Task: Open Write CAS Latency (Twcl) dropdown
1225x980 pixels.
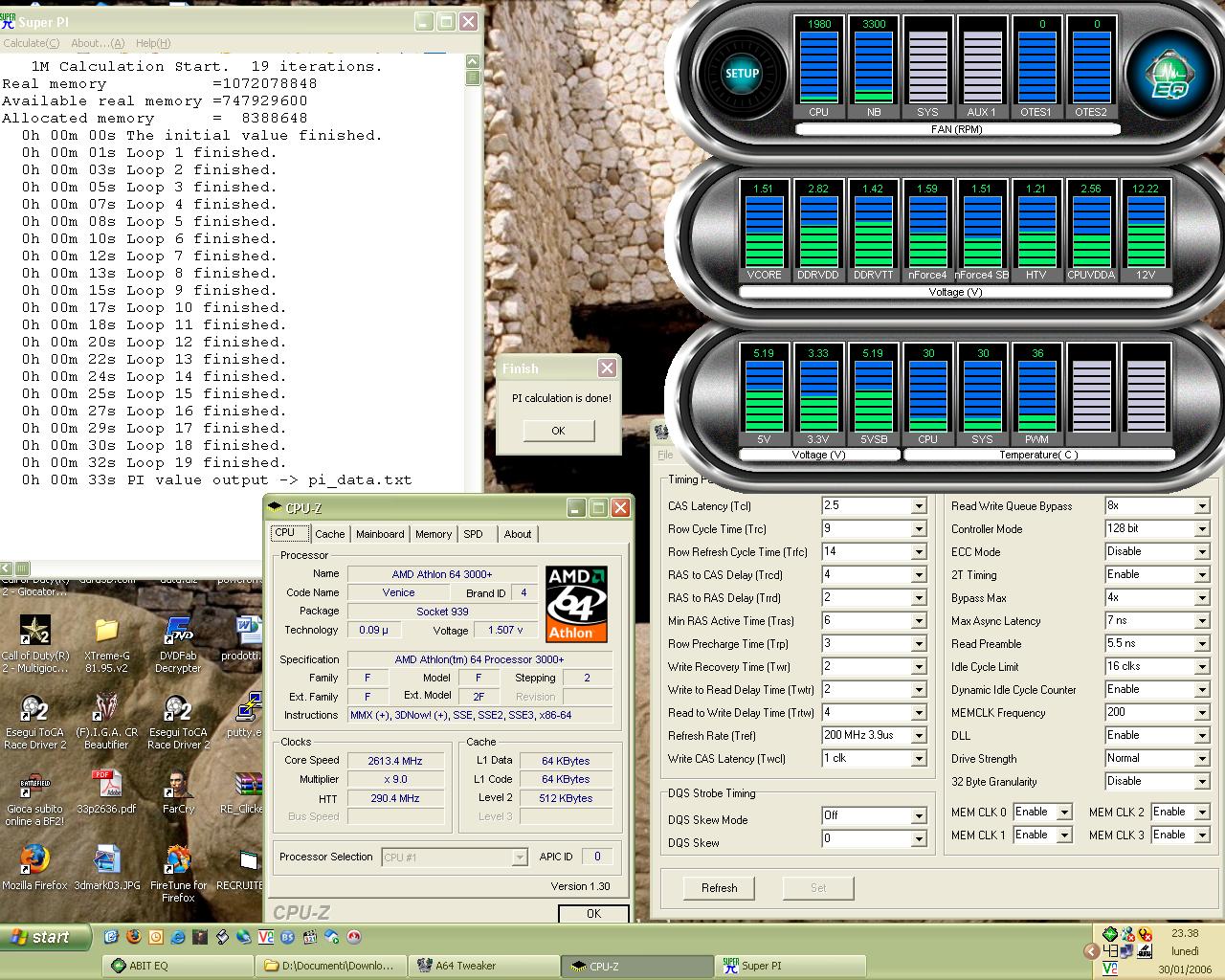Action: pos(919,759)
